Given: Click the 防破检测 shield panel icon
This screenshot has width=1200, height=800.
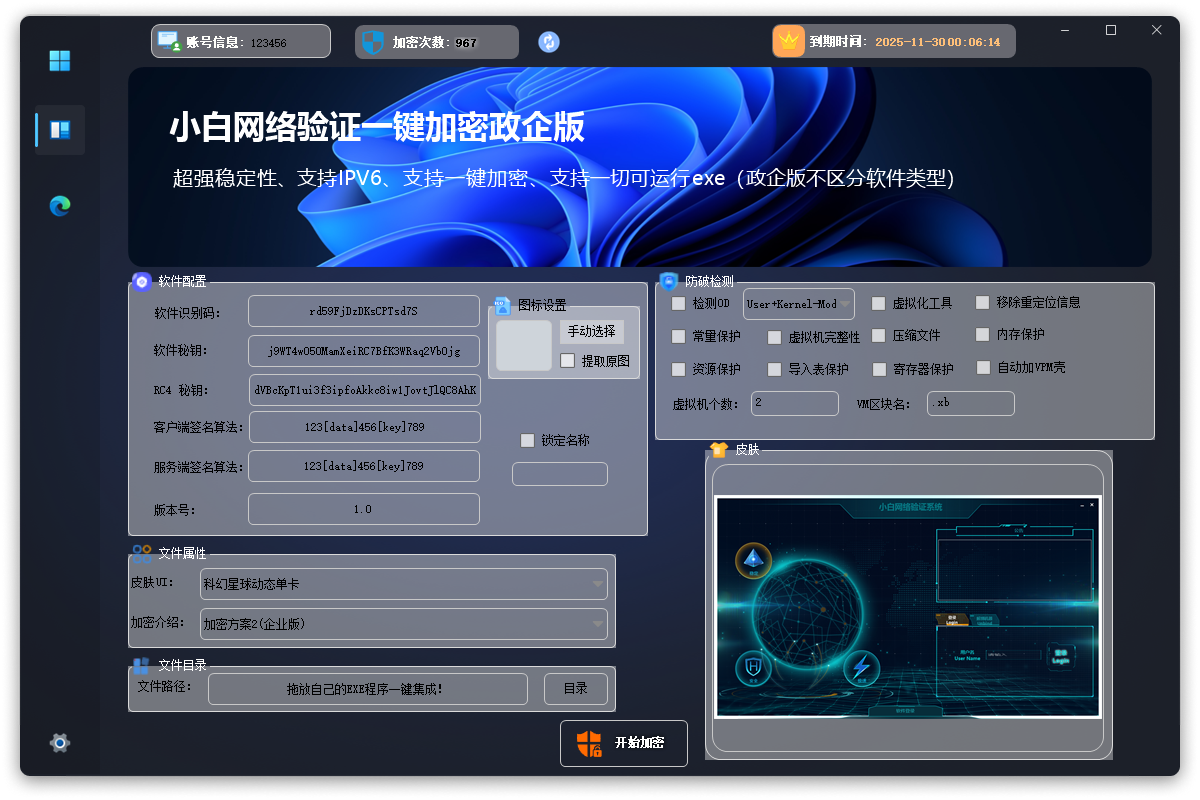Looking at the screenshot, I should (670, 281).
